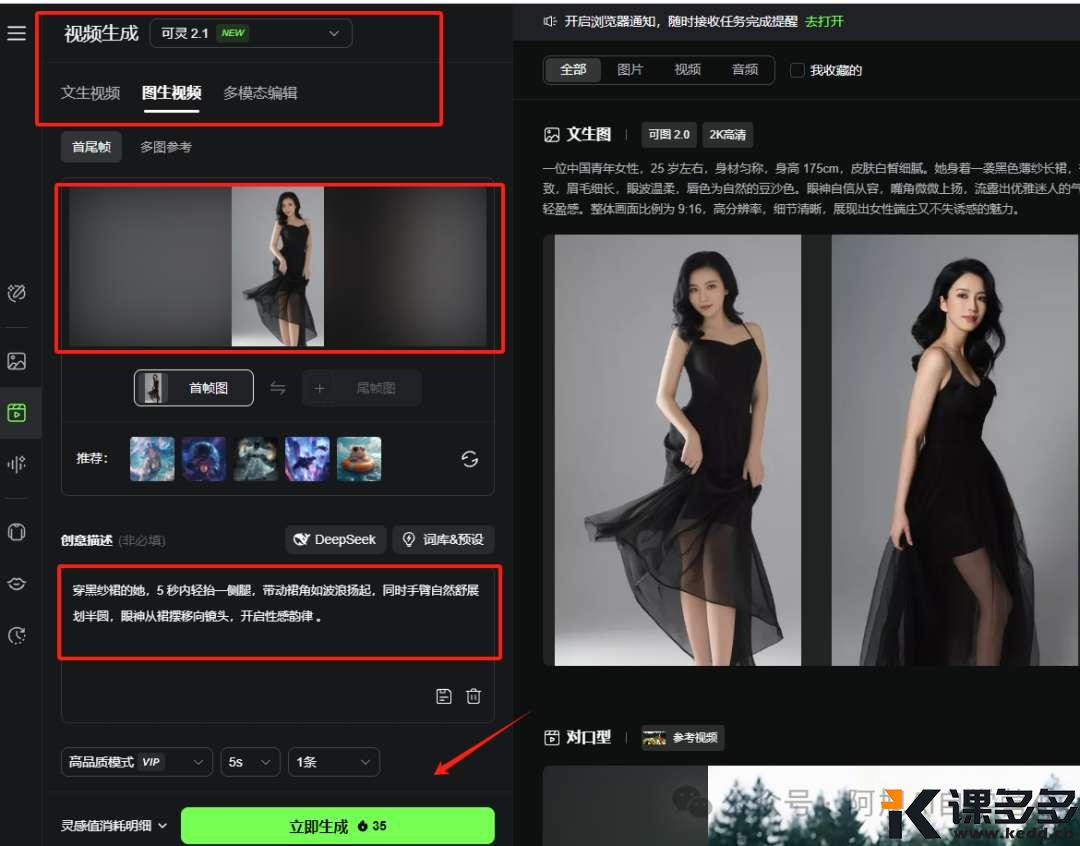The height and width of the screenshot is (846, 1080).
Task: Open the hamburger menu at top left
Action: point(16,33)
